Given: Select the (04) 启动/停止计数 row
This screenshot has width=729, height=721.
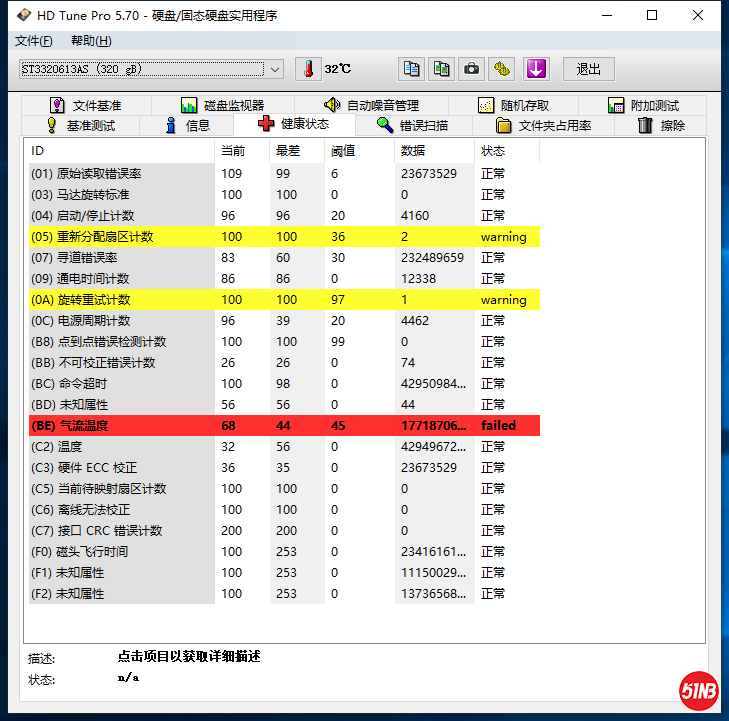Looking at the screenshot, I should pyautogui.click(x=284, y=216).
